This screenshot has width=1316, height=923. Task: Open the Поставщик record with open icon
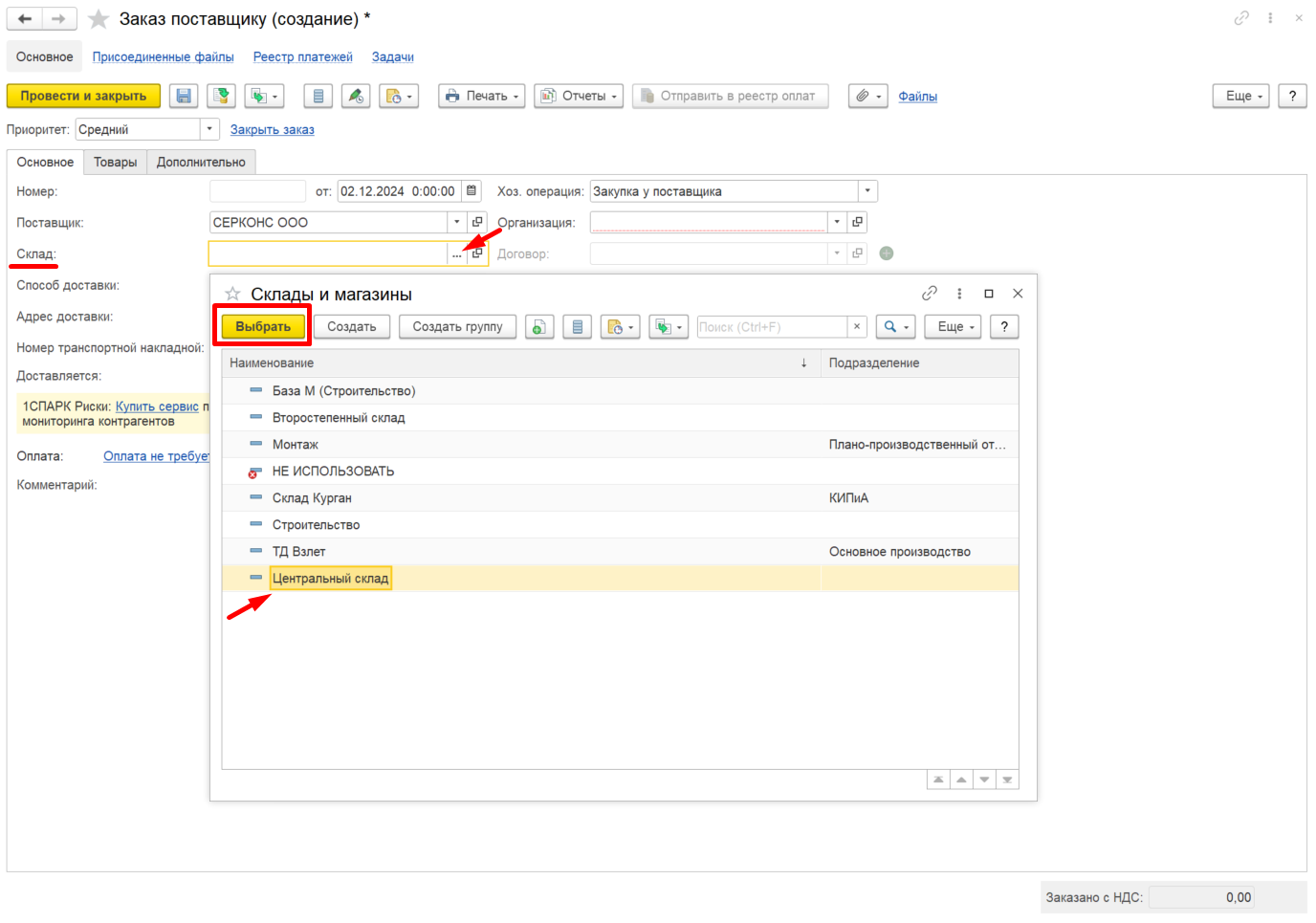(477, 222)
